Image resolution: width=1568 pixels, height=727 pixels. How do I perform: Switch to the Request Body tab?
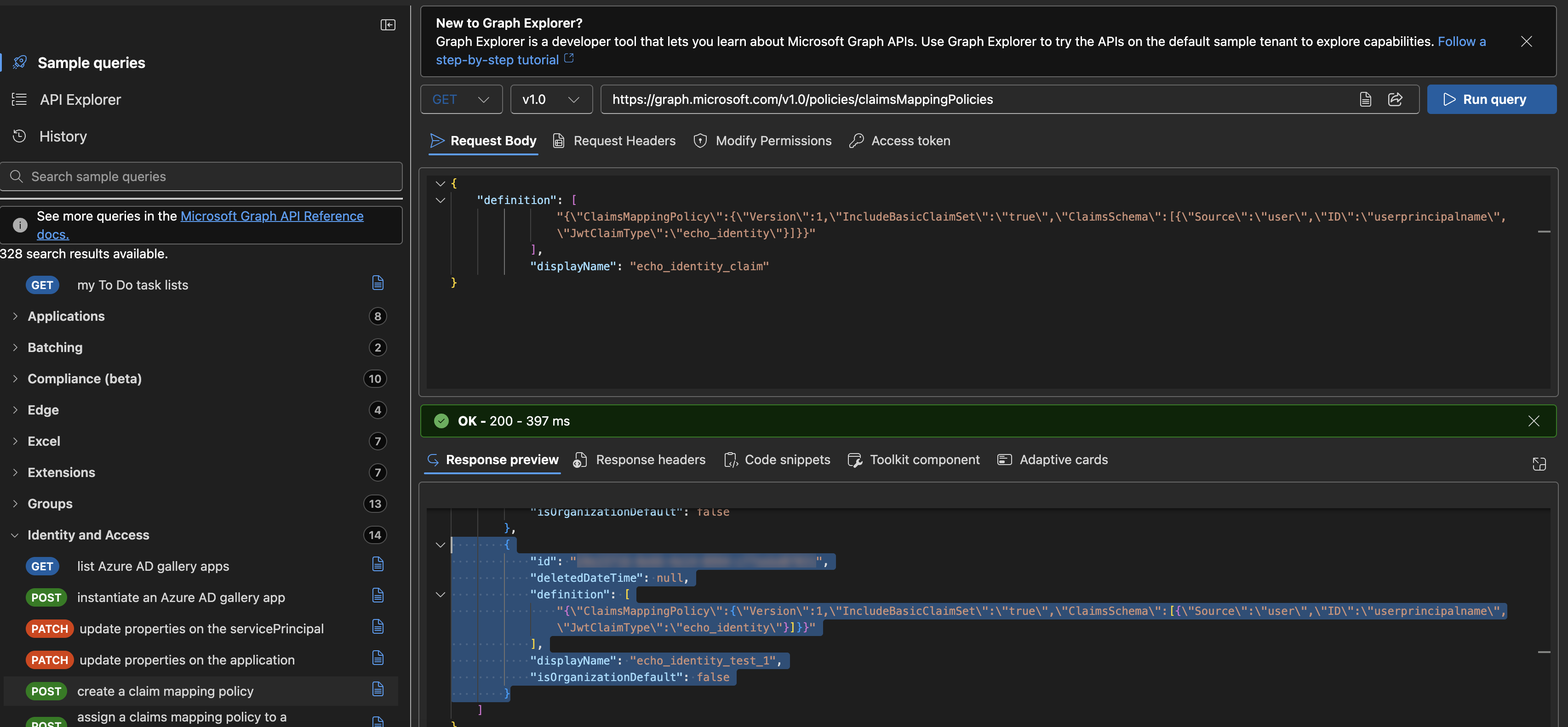click(x=483, y=141)
